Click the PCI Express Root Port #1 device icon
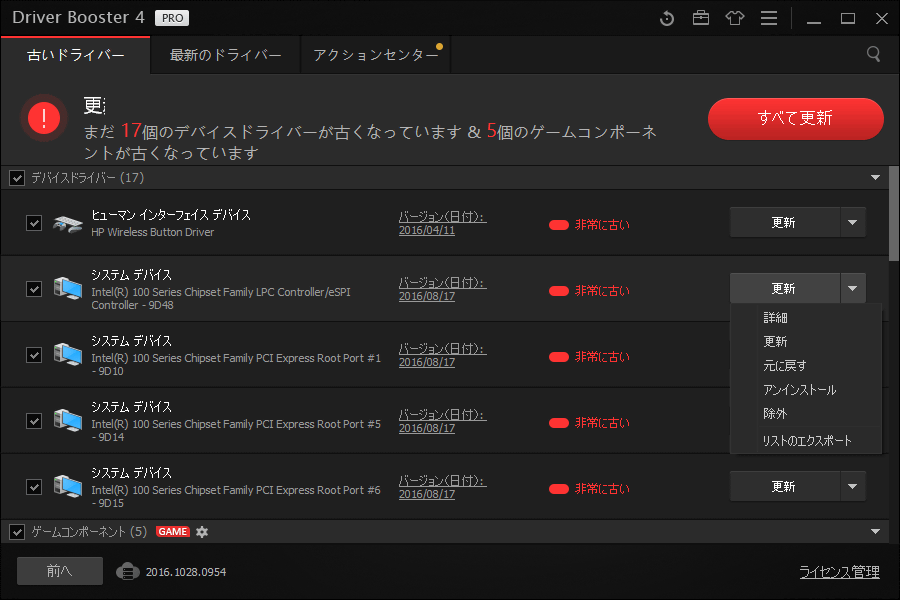 point(68,354)
